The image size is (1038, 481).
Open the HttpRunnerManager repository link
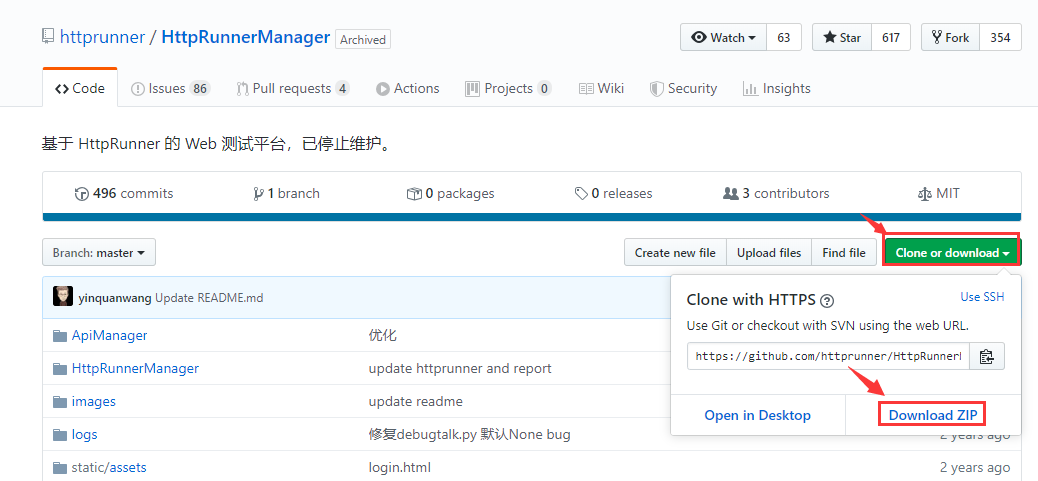pyautogui.click(x=246, y=37)
